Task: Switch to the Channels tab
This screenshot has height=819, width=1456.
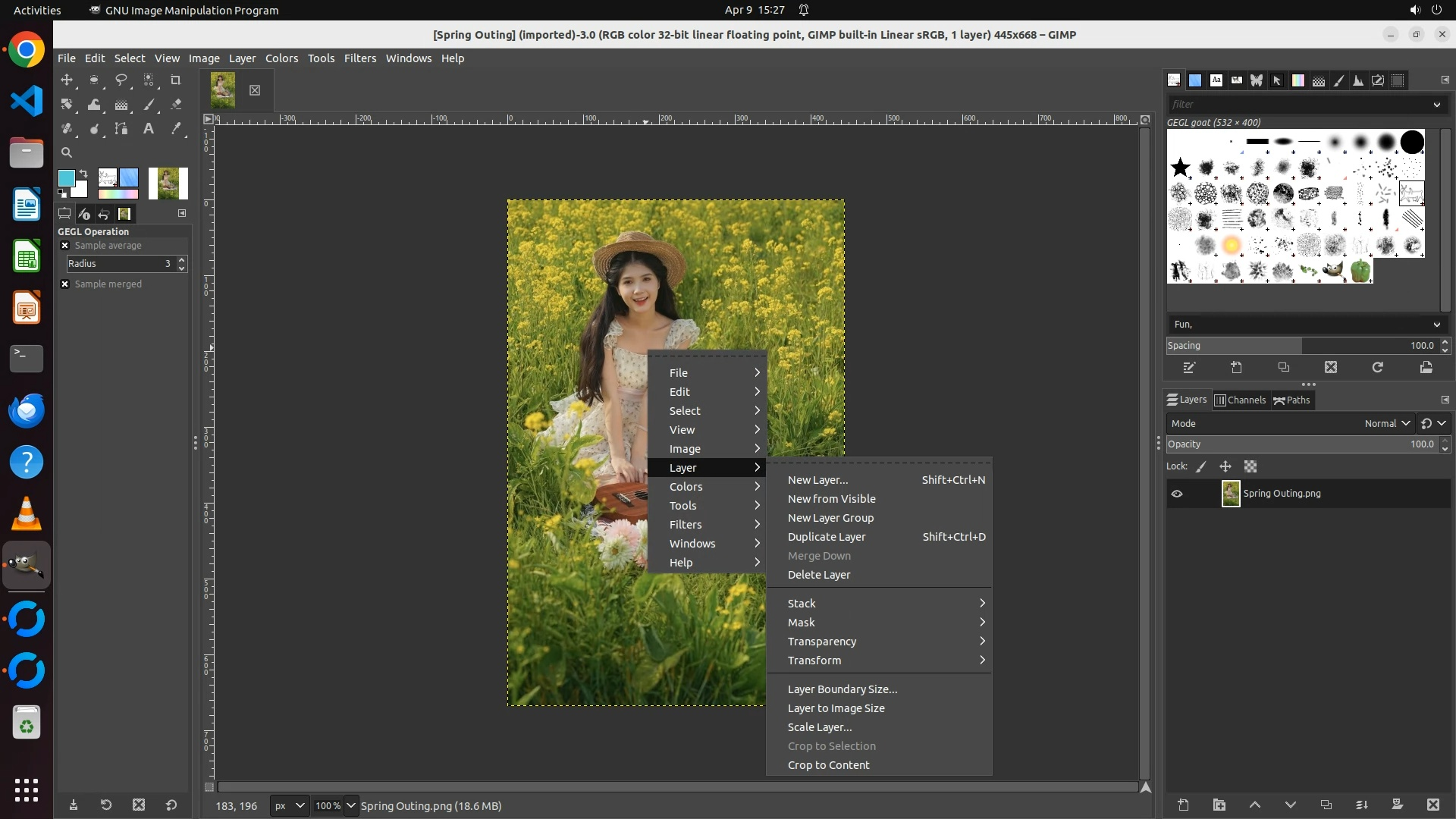Action: click(x=1240, y=400)
